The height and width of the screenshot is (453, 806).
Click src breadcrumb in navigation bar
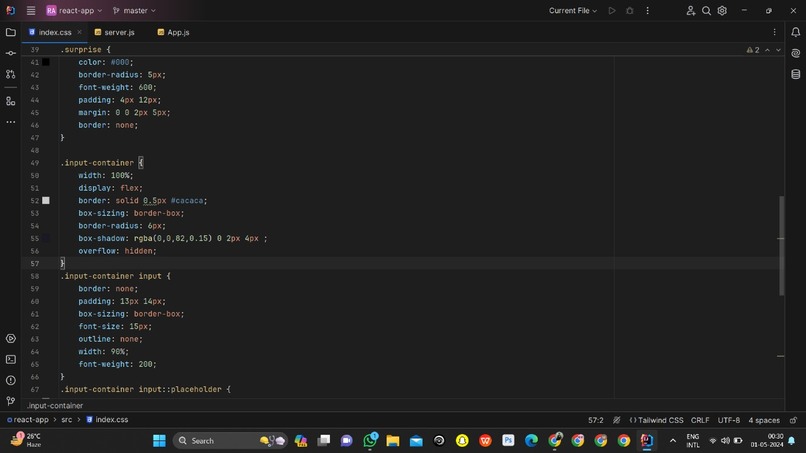click(x=67, y=420)
